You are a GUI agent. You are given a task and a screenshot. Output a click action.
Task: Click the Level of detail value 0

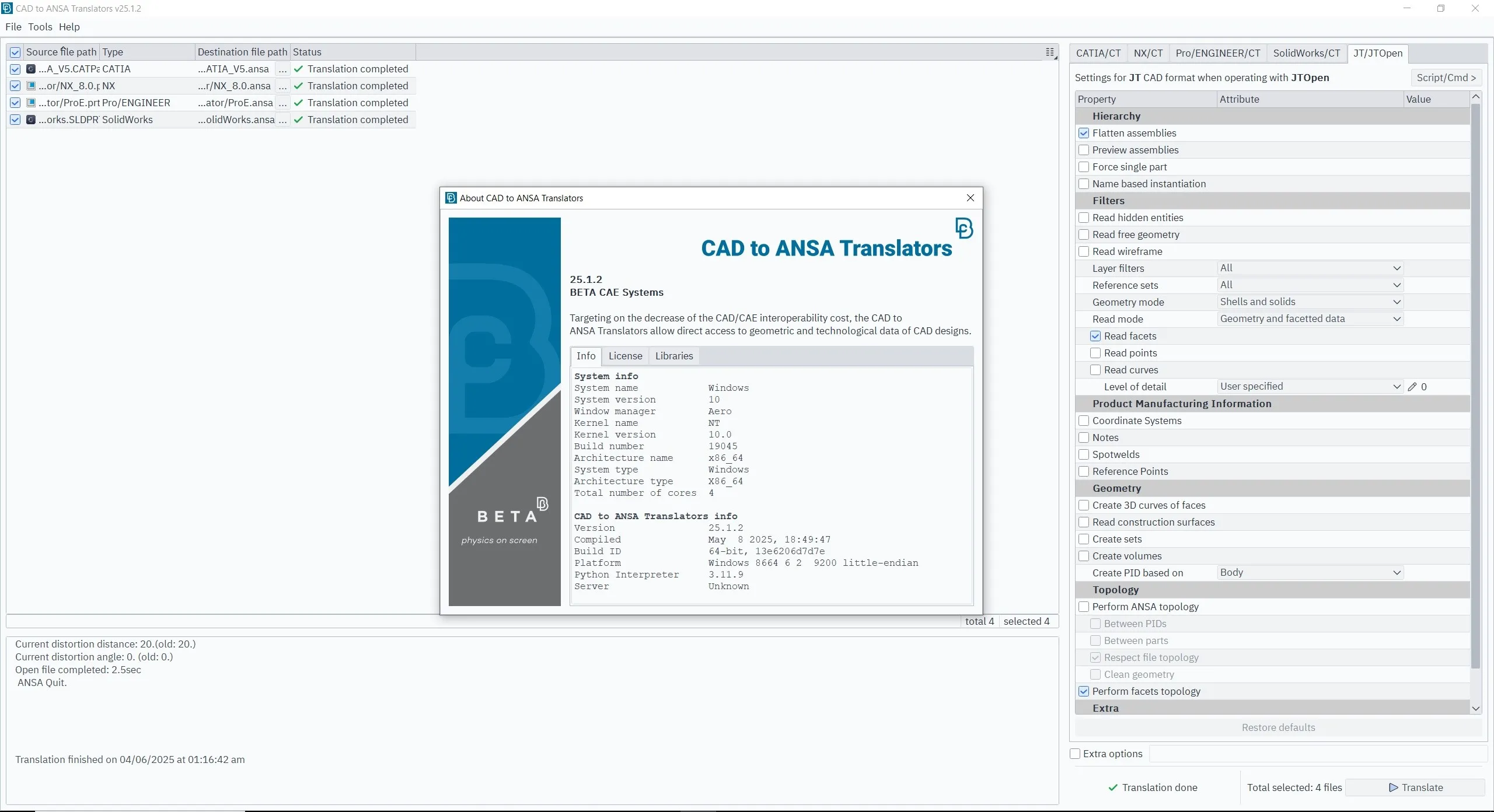pos(1423,387)
